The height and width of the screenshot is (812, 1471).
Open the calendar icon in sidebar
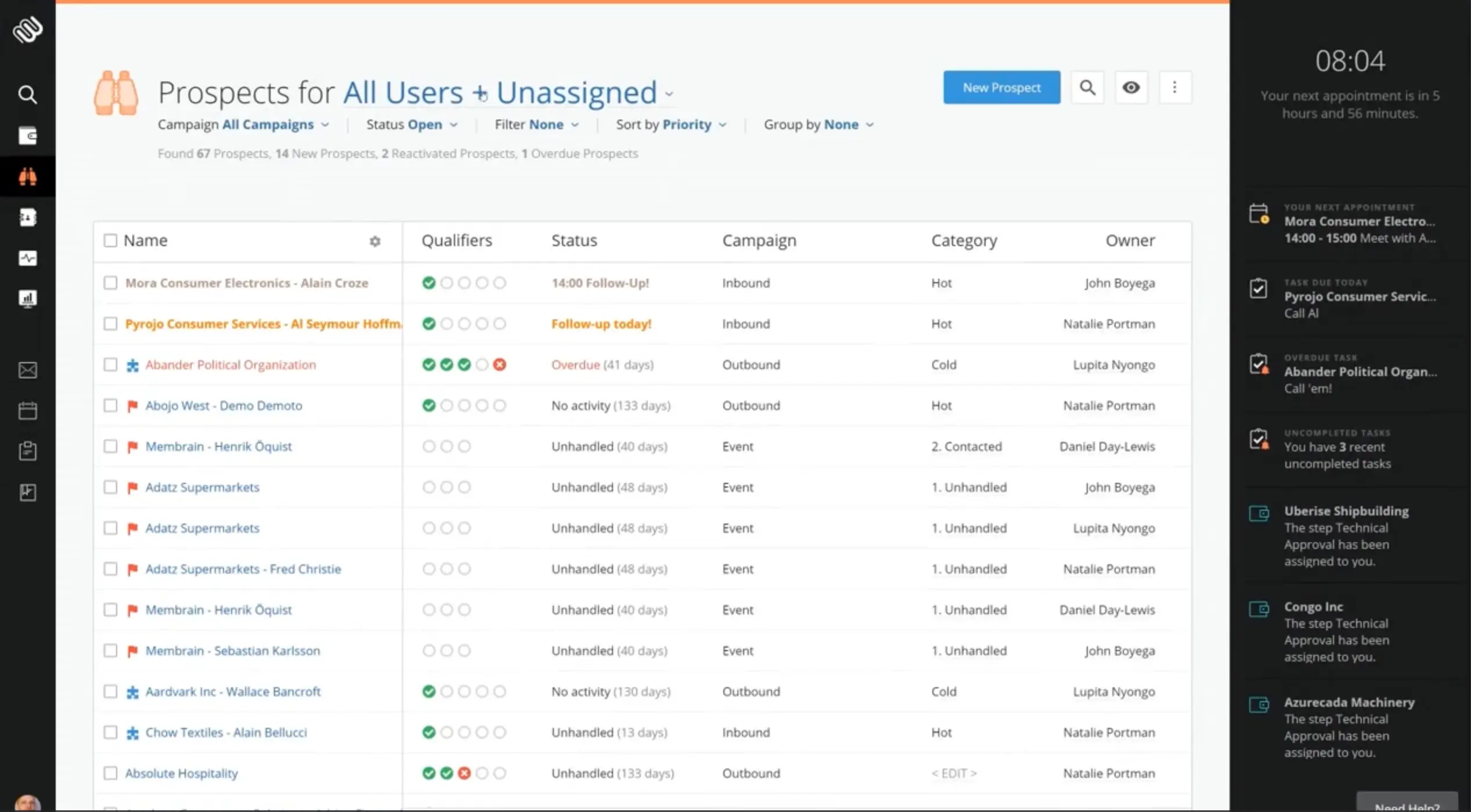pyautogui.click(x=27, y=411)
